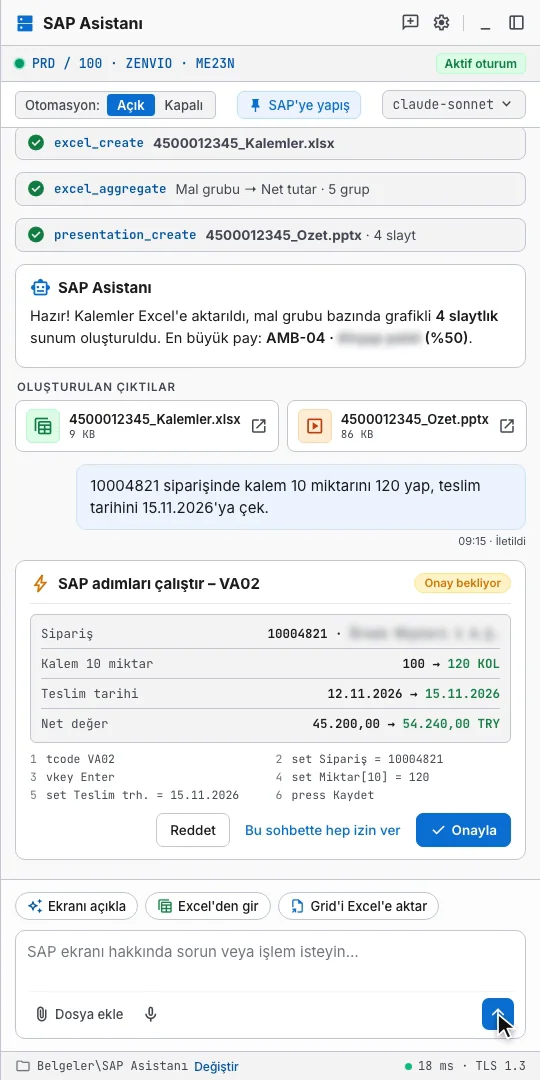Viewport: 540px width, 1080px height.
Task: Open the claude-sonnet model dropdown
Action: tap(454, 105)
